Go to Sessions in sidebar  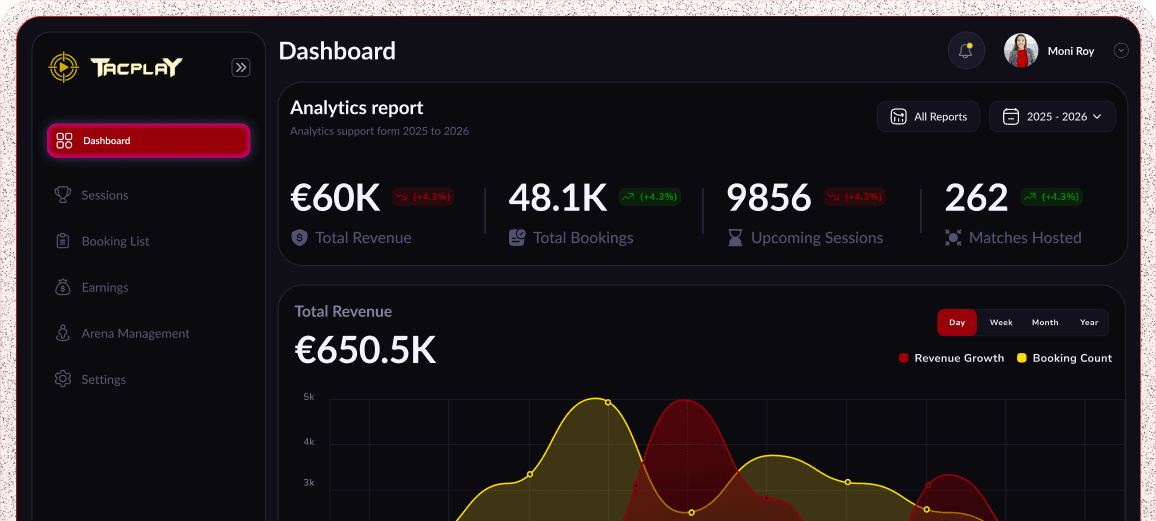coord(105,195)
